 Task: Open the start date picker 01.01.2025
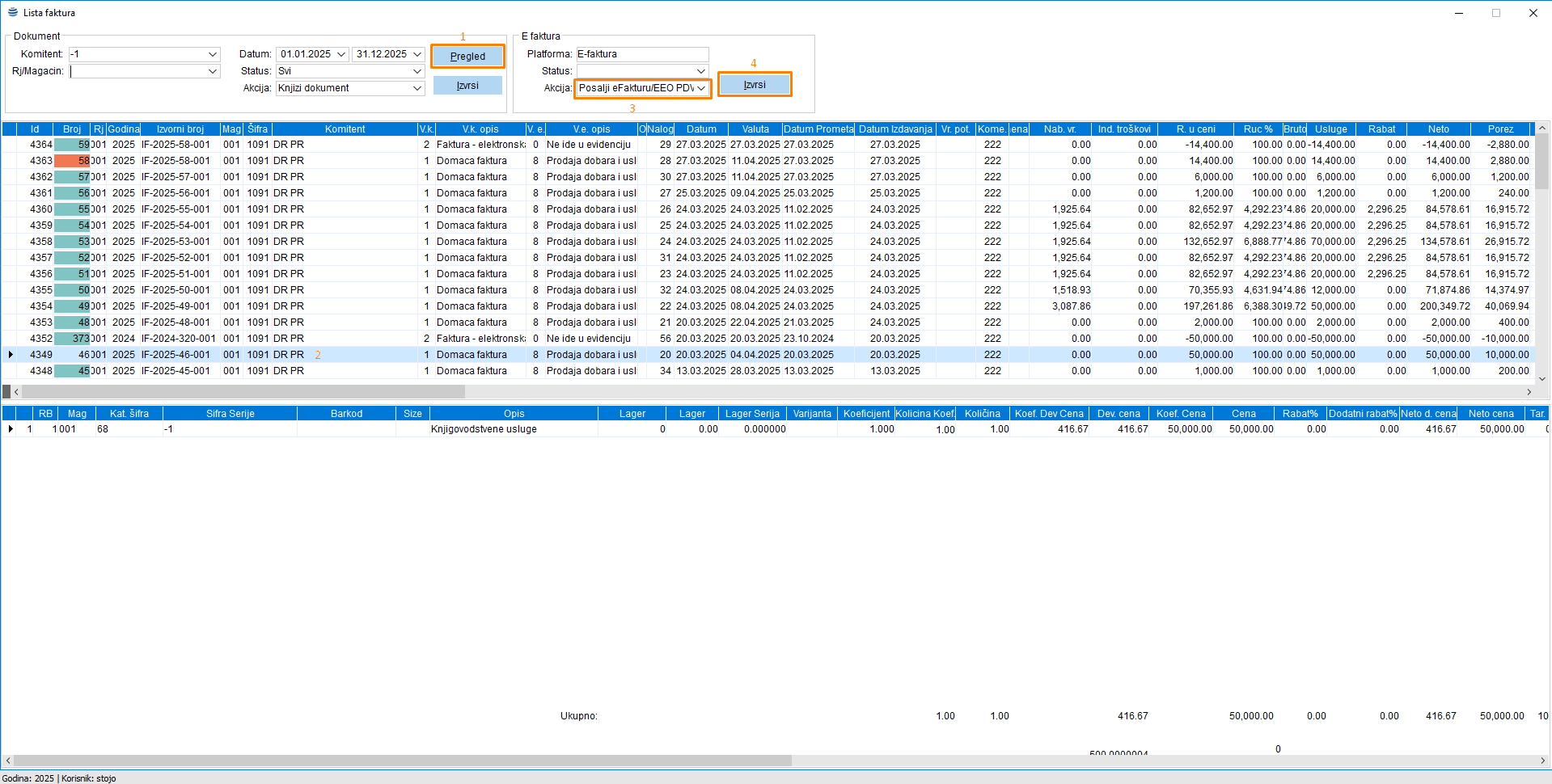point(340,54)
